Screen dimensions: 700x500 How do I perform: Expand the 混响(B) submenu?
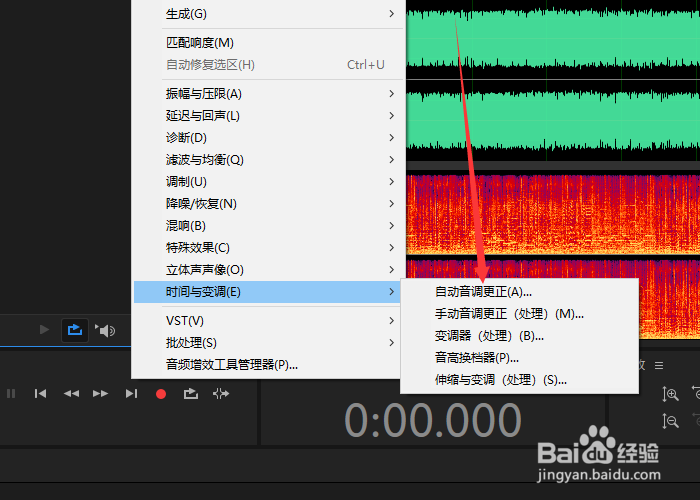click(x=268, y=225)
